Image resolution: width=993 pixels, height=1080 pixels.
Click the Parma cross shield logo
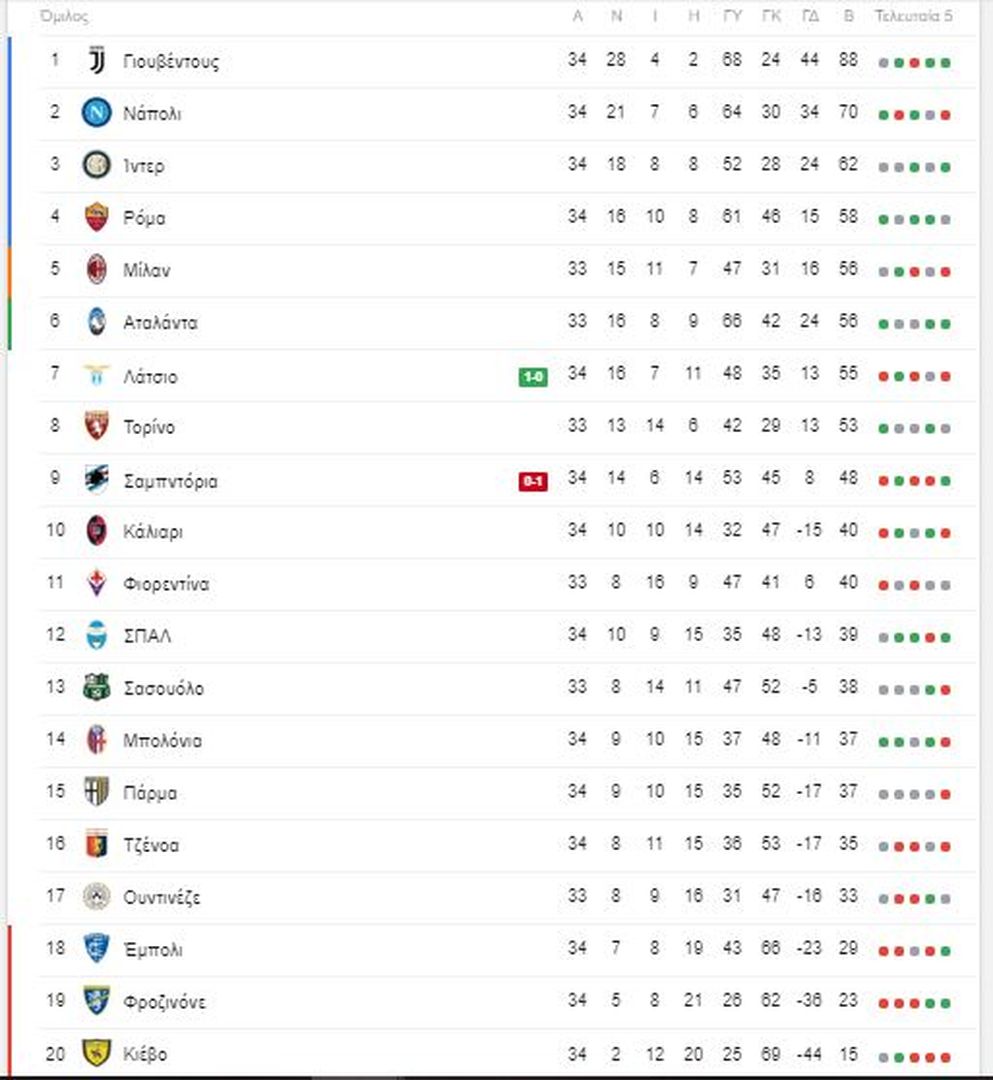96,792
